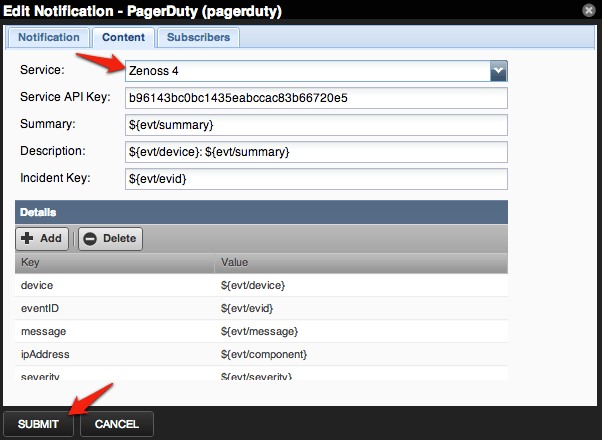Select the device row in Details
The width and height of the screenshot is (602, 440).
[260, 285]
